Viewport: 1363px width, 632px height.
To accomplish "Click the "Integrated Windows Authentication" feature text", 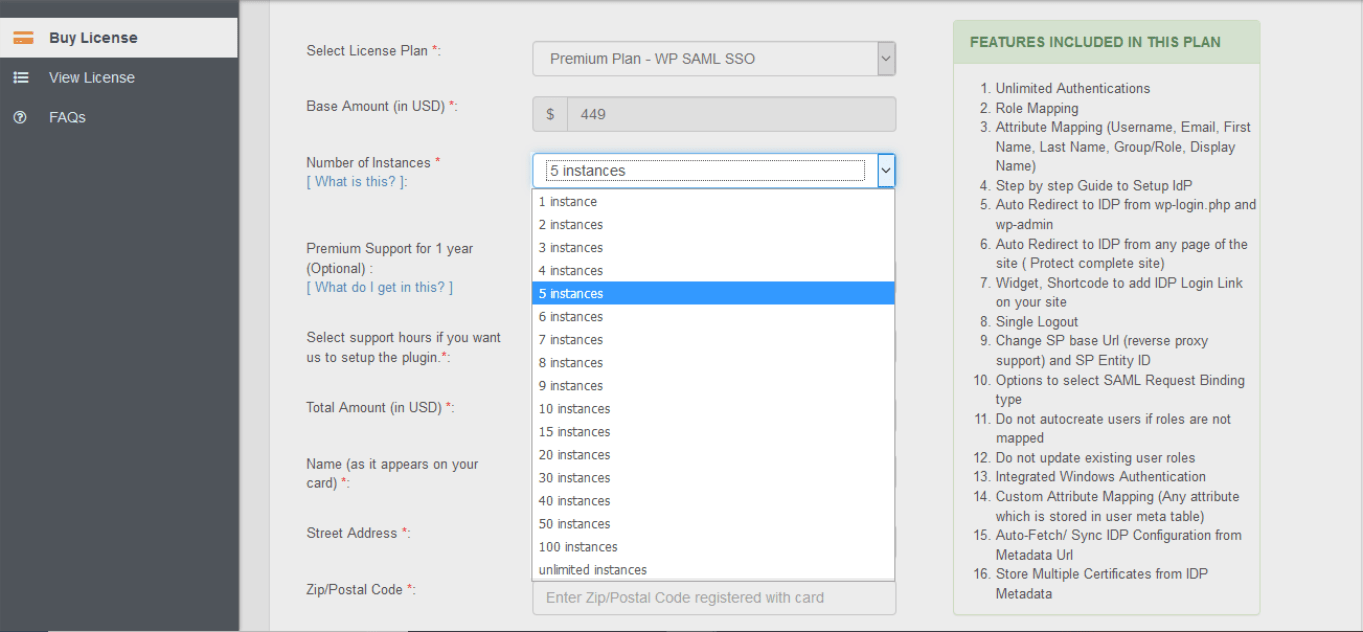I will tap(1101, 477).
